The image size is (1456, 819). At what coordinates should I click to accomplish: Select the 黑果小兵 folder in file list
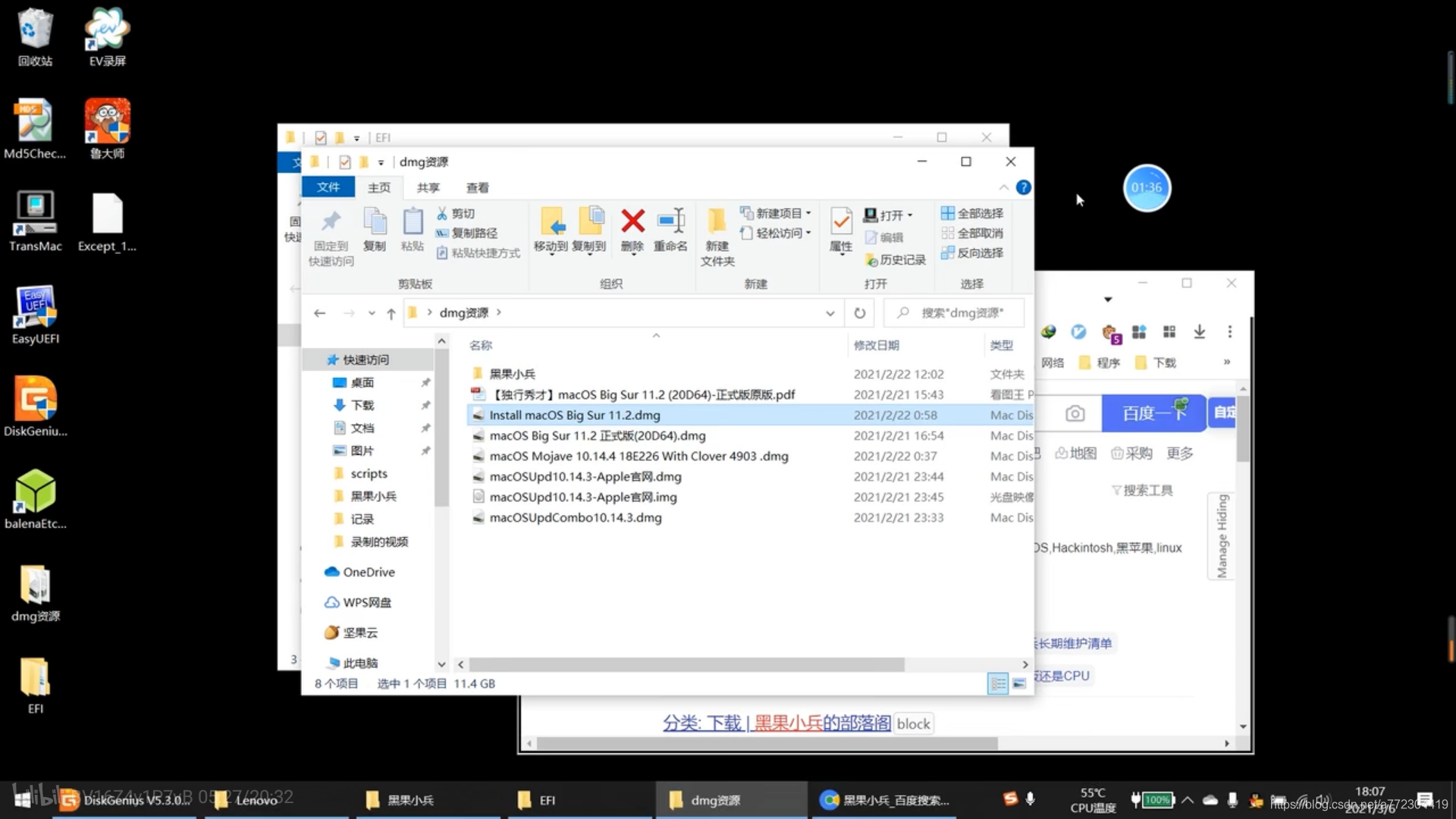512,375
